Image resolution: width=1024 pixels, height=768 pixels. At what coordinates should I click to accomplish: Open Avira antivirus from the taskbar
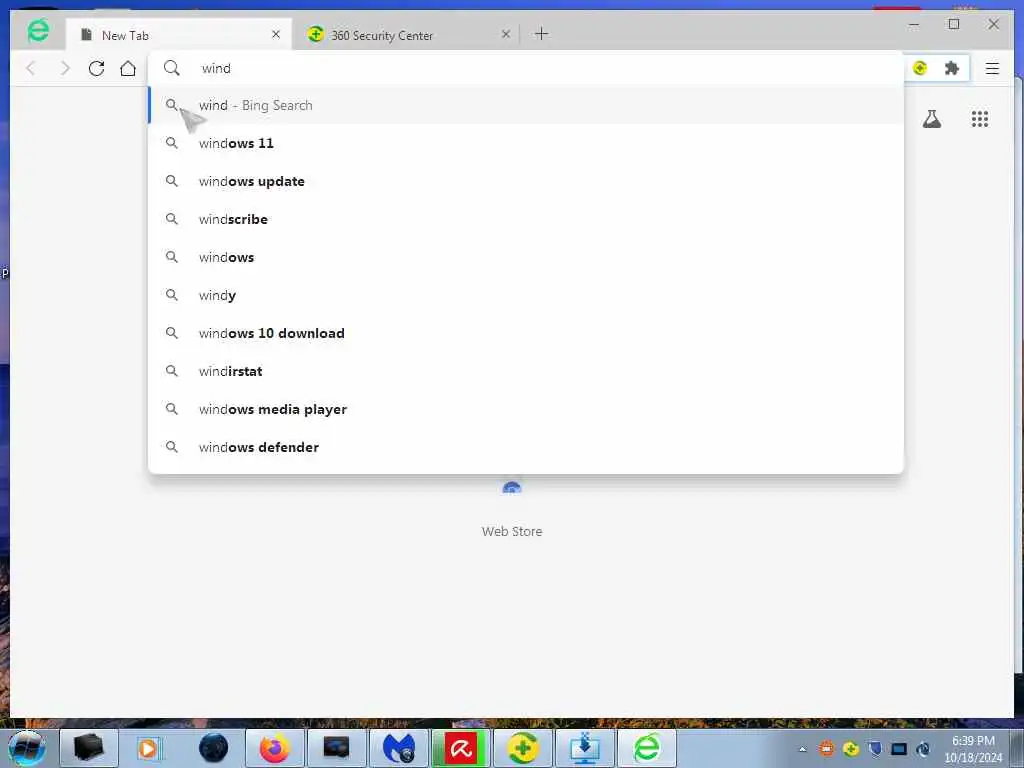(461, 748)
